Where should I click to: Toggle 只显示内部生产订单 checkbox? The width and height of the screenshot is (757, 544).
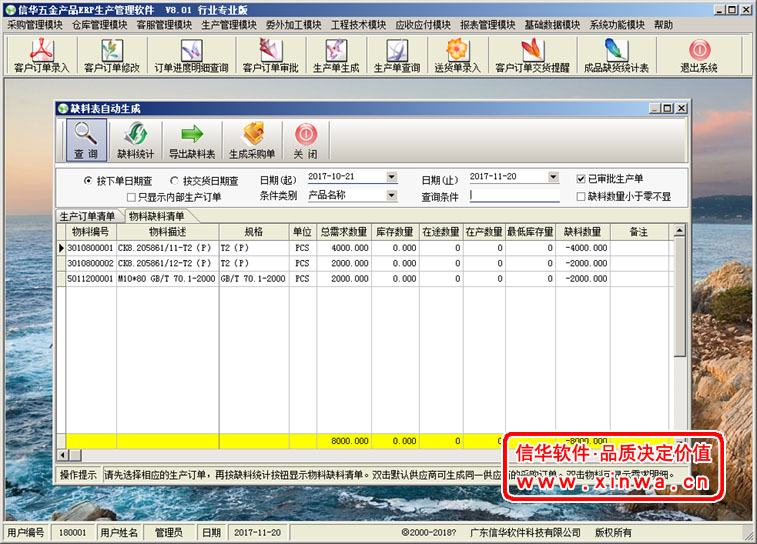[x=131, y=197]
